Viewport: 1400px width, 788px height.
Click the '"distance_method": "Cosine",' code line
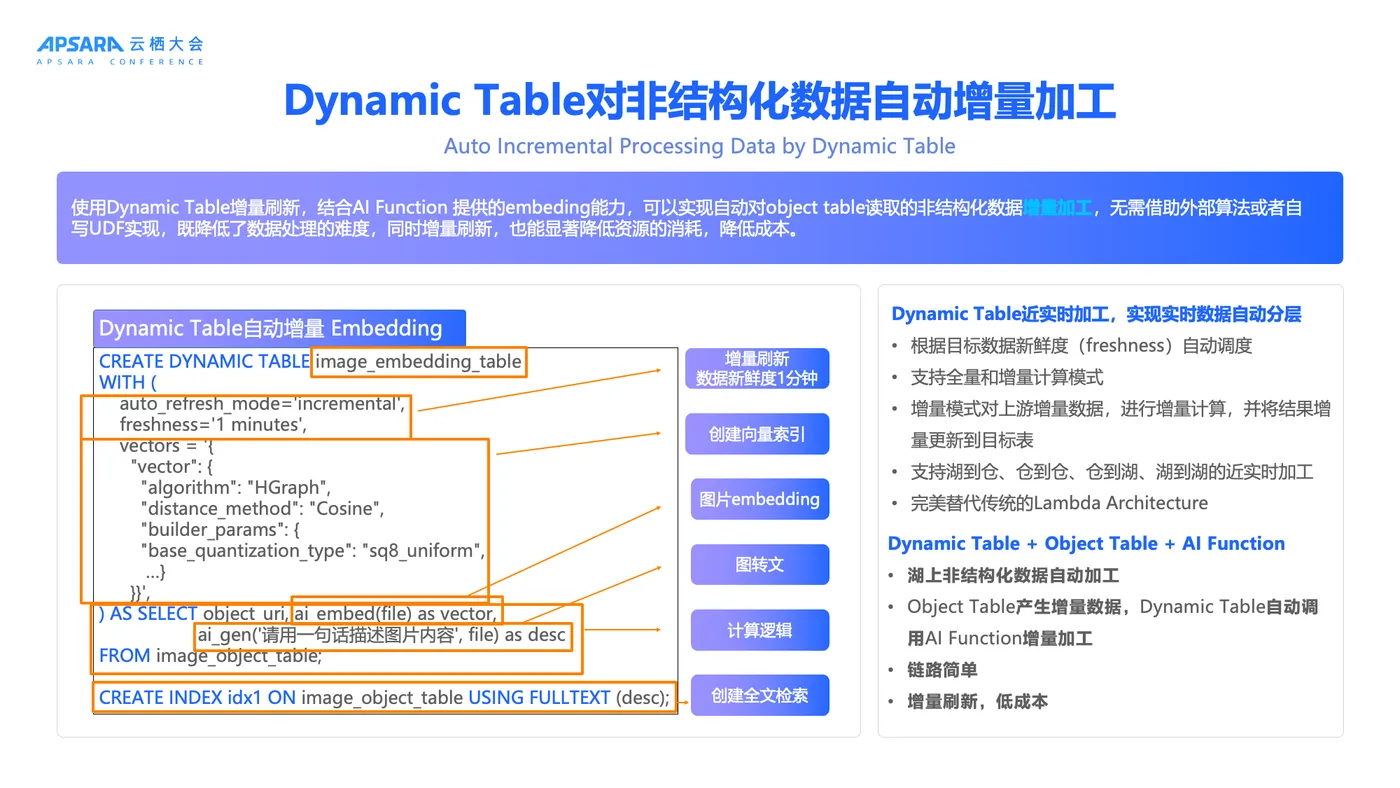(x=262, y=508)
